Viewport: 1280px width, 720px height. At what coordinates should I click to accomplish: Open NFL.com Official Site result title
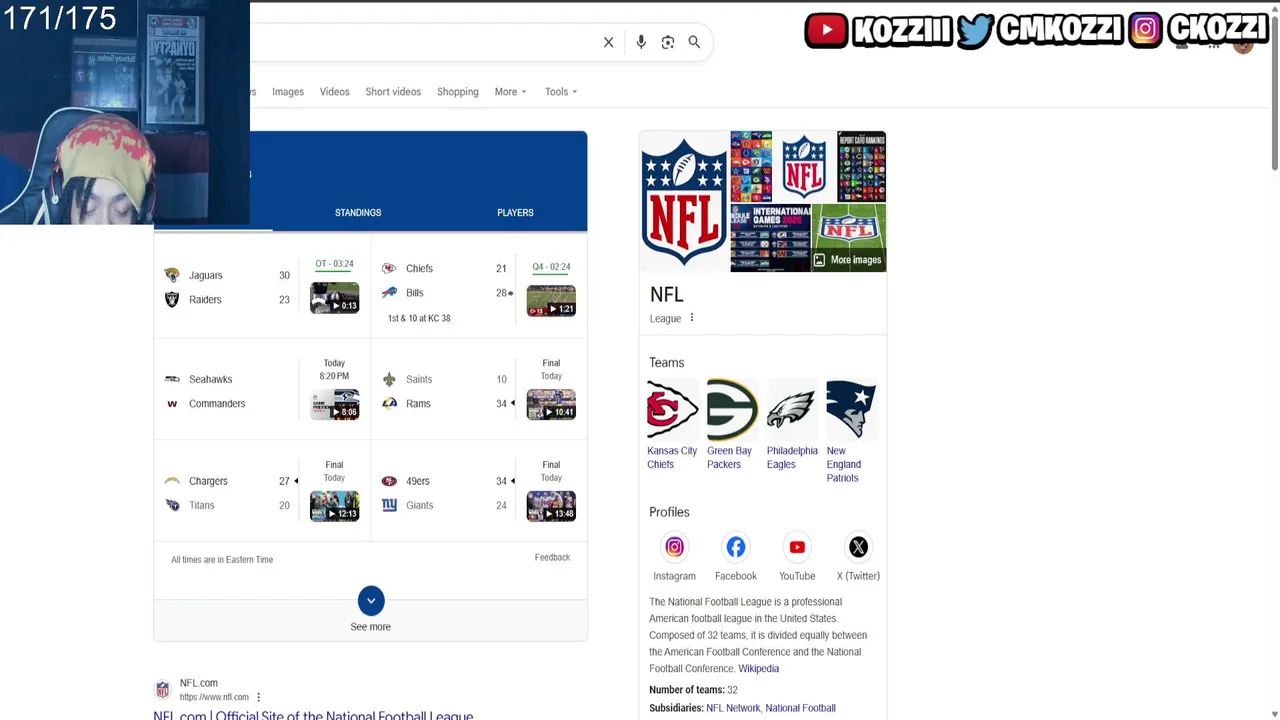pyautogui.click(x=313, y=715)
